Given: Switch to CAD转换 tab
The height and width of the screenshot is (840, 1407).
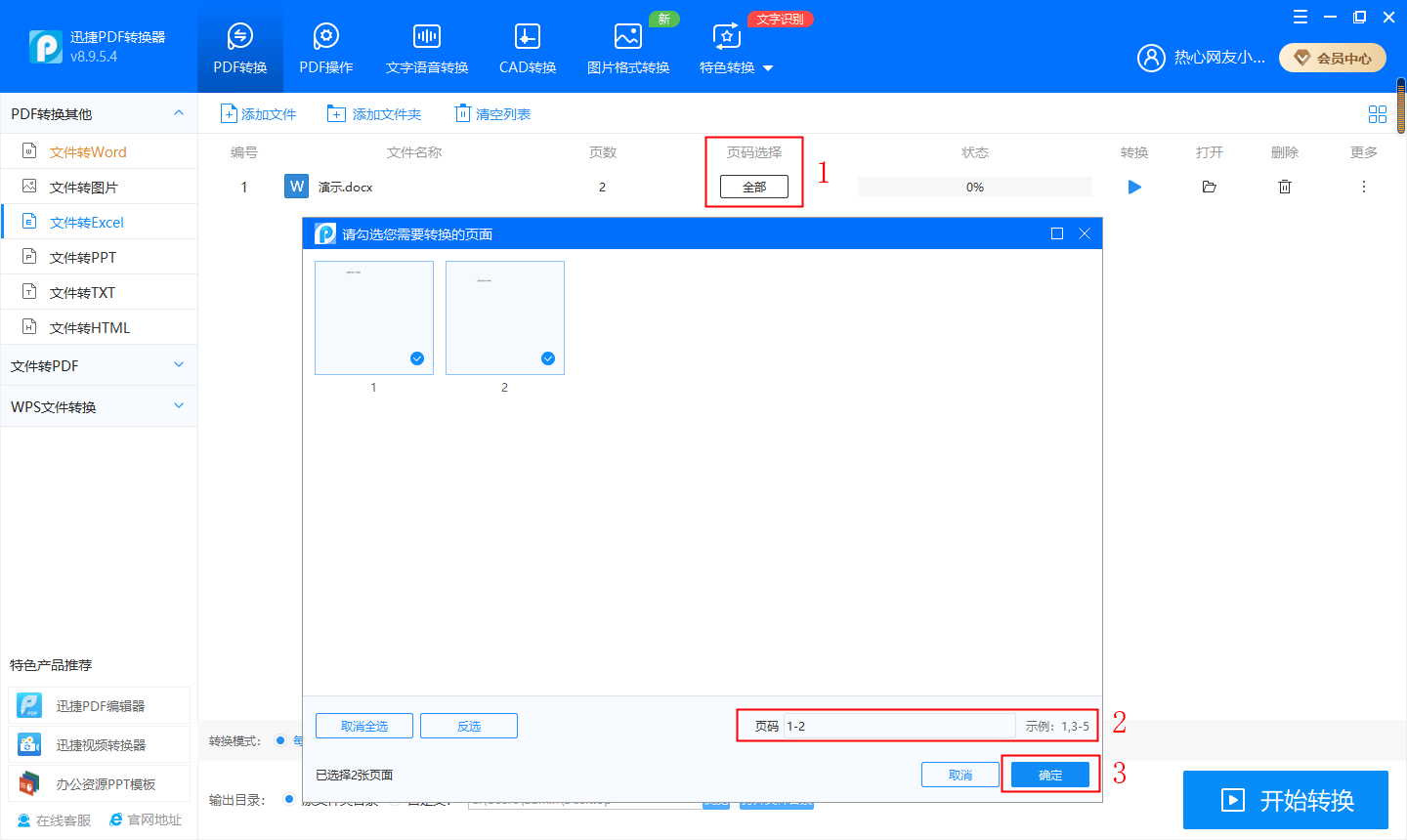Looking at the screenshot, I should 528,49.
